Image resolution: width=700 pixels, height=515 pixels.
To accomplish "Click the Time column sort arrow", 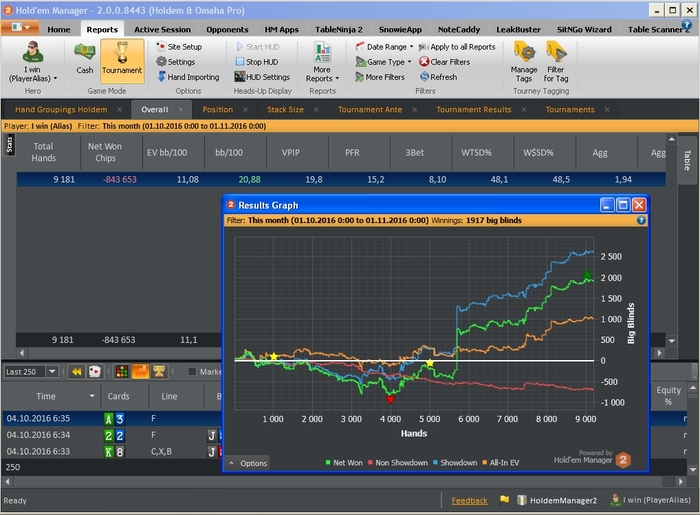I will 92,396.
